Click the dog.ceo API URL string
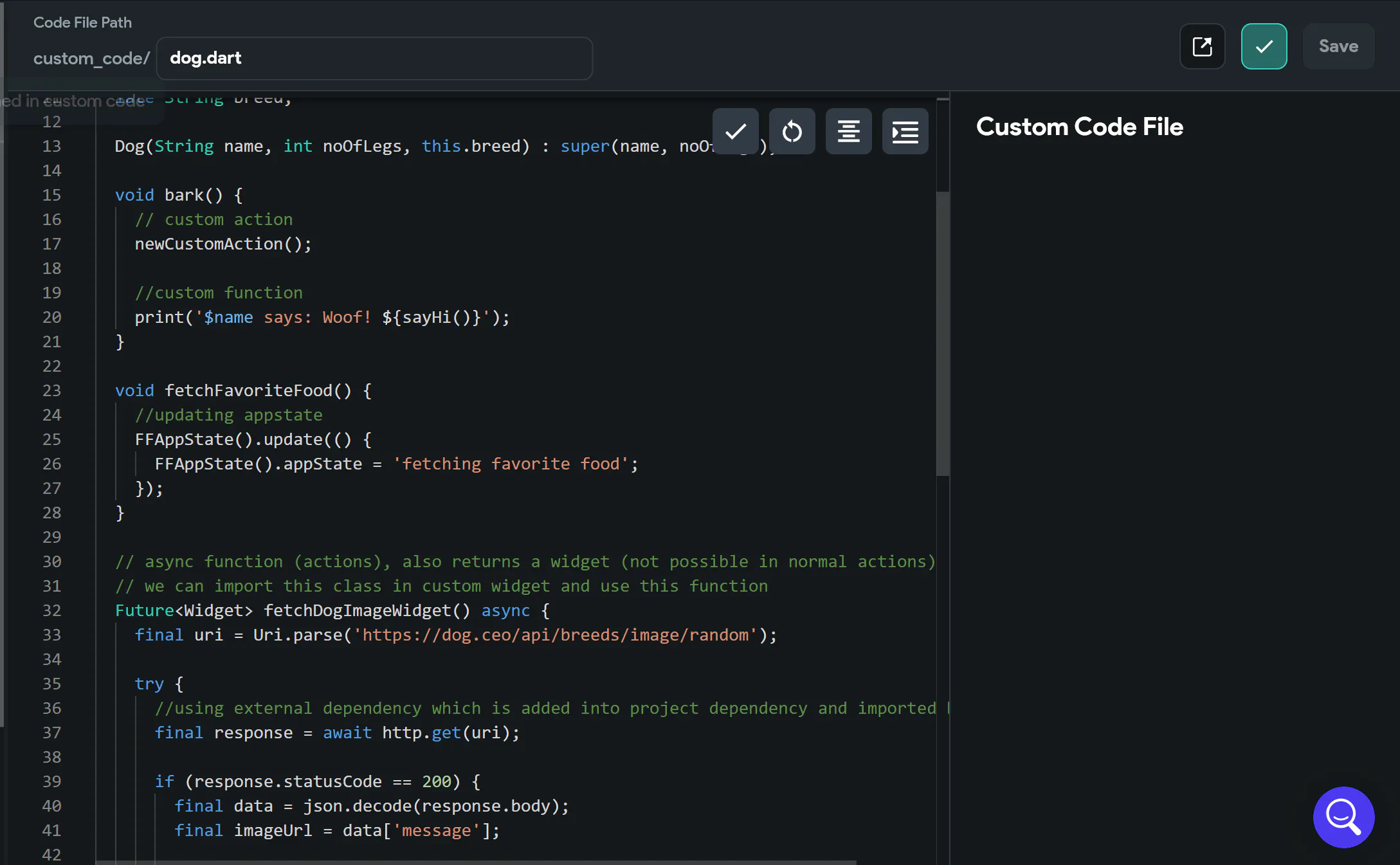The image size is (1400, 865). [x=555, y=635]
